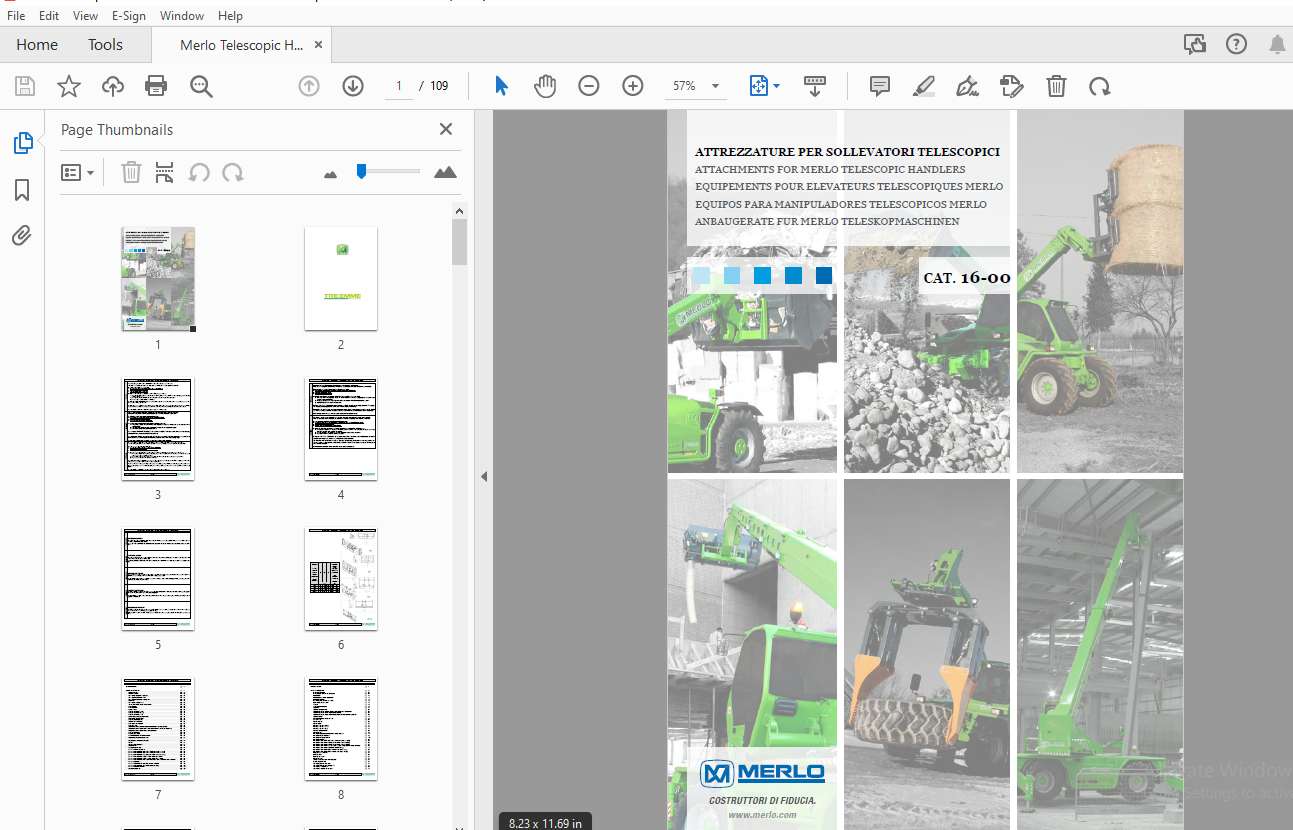Click the fit page mode icon
The image size is (1293, 830).
(x=758, y=86)
